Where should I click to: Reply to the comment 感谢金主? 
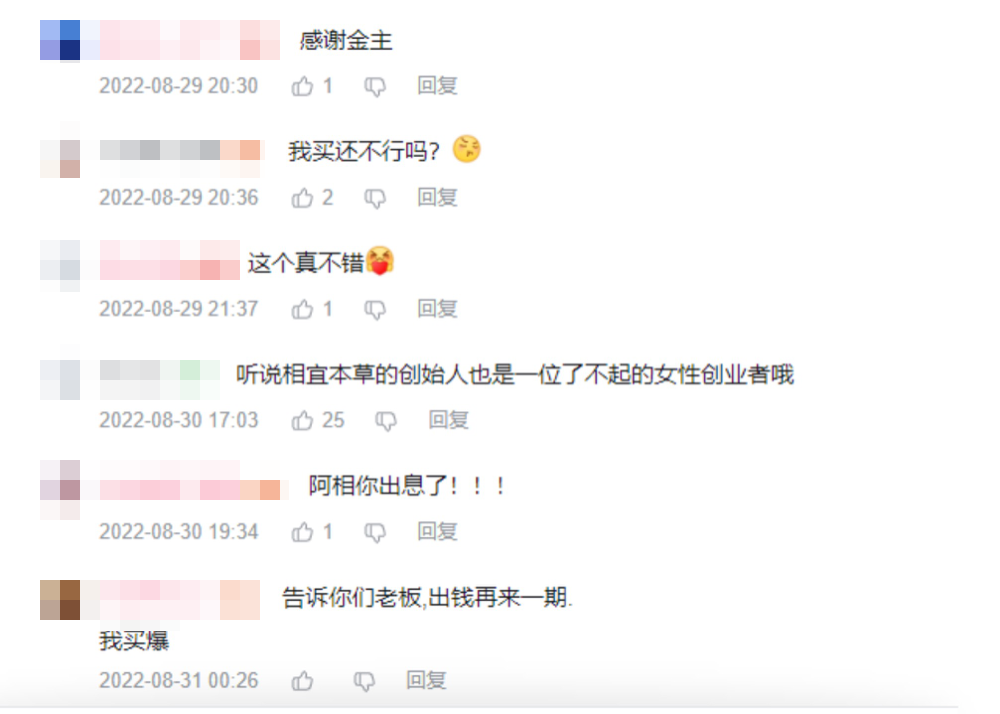click(438, 85)
